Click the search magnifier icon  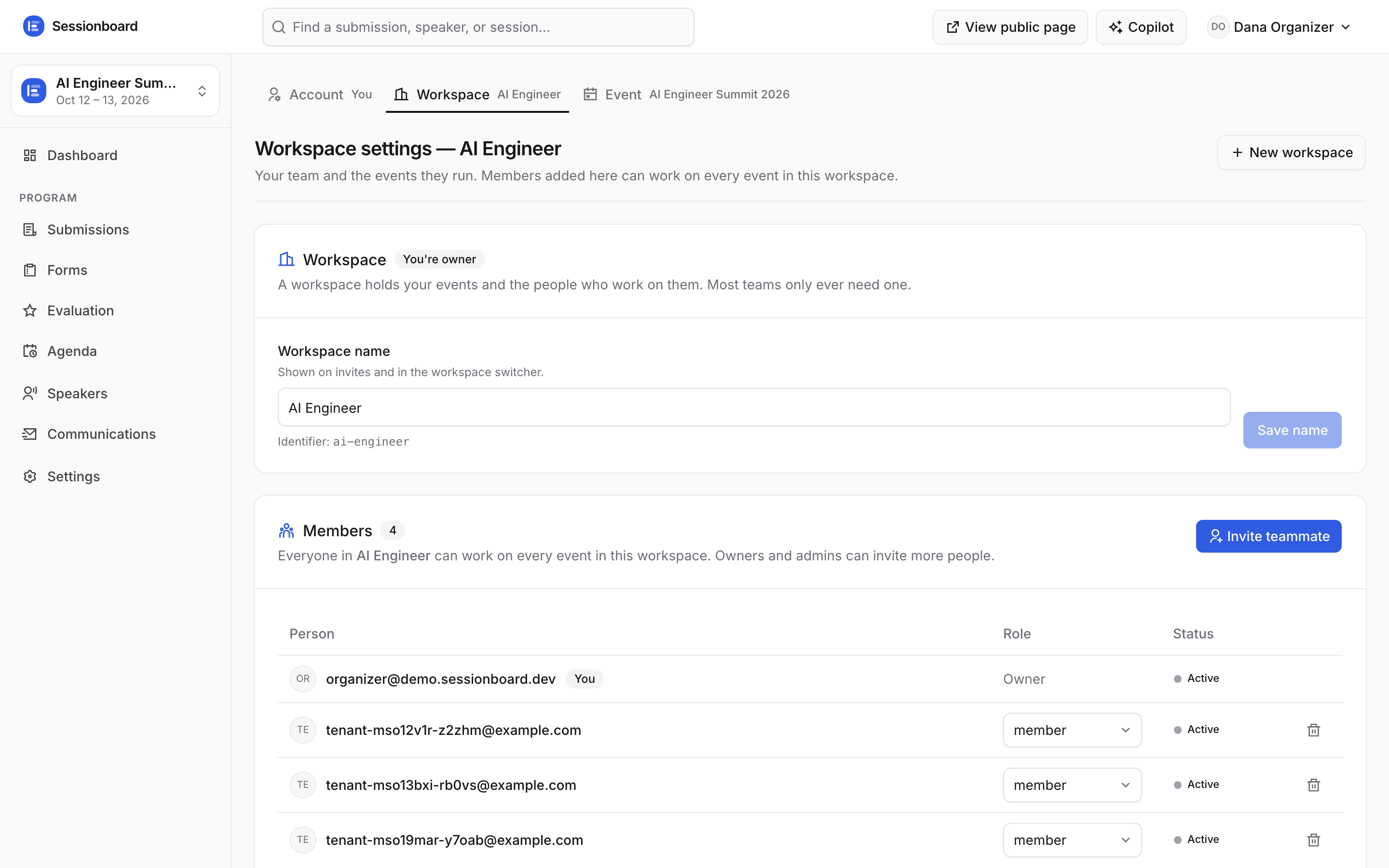279,27
